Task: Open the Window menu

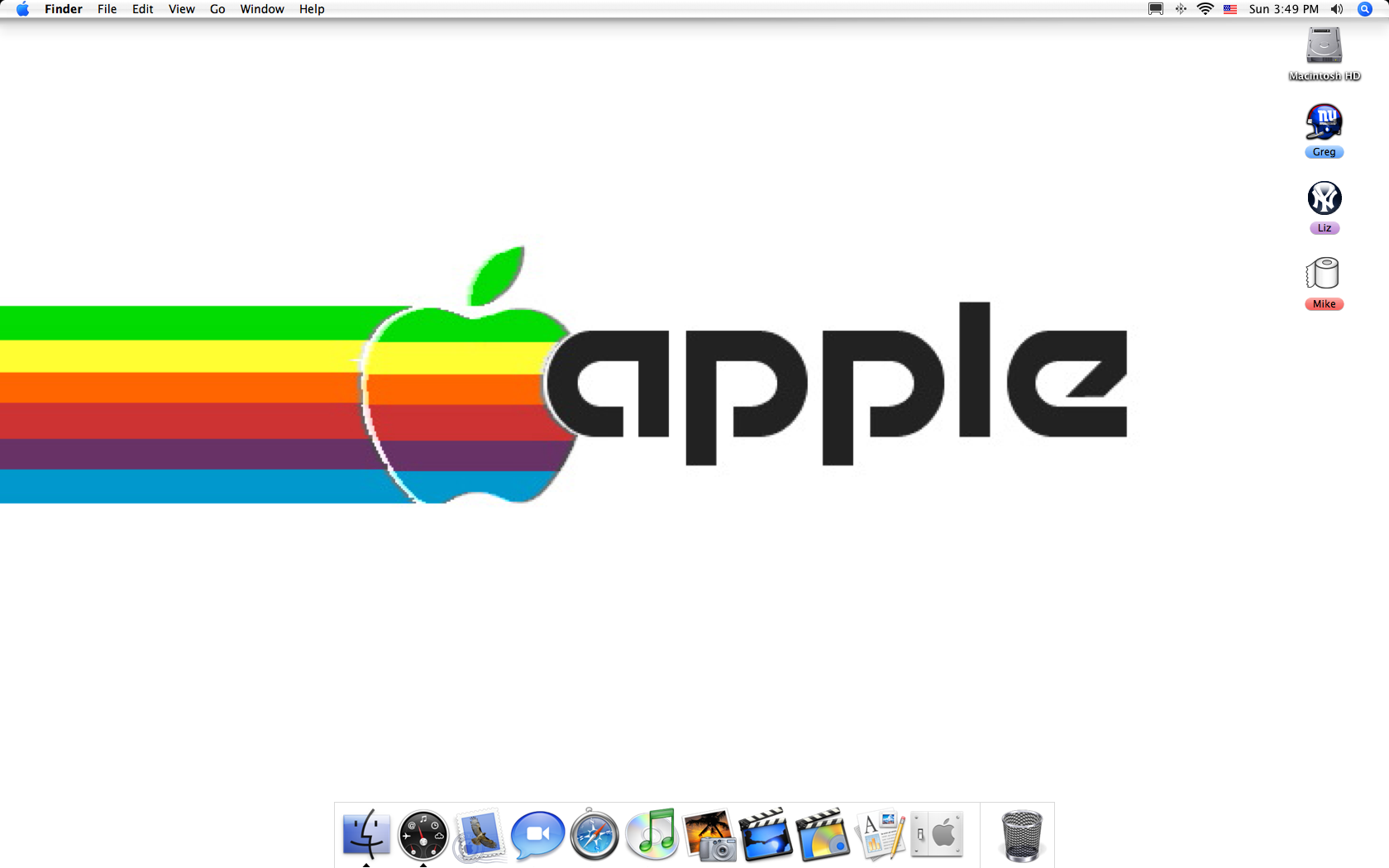Action: tap(262, 9)
